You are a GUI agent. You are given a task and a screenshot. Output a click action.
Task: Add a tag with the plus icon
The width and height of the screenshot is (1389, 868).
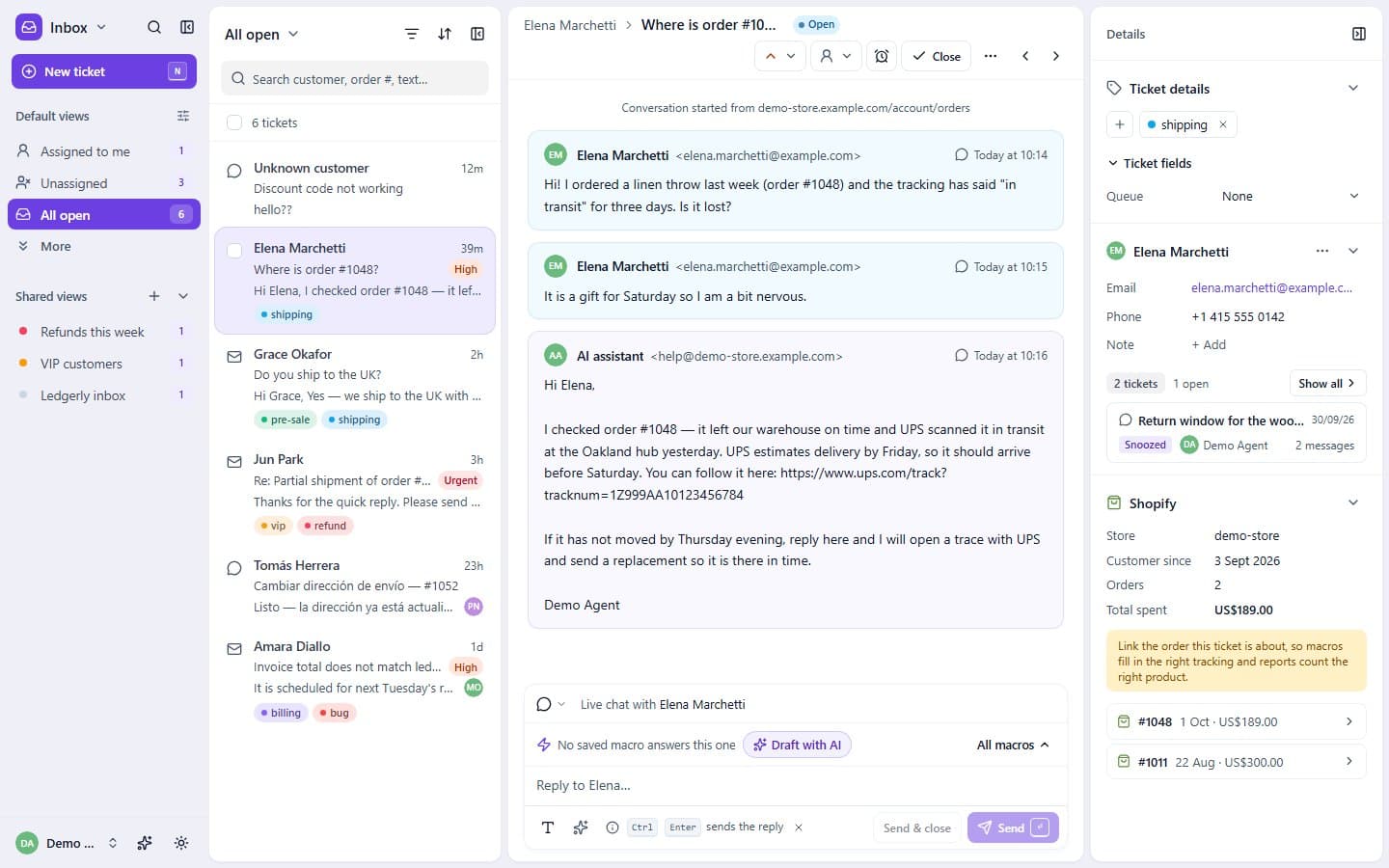coord(1119,124)
